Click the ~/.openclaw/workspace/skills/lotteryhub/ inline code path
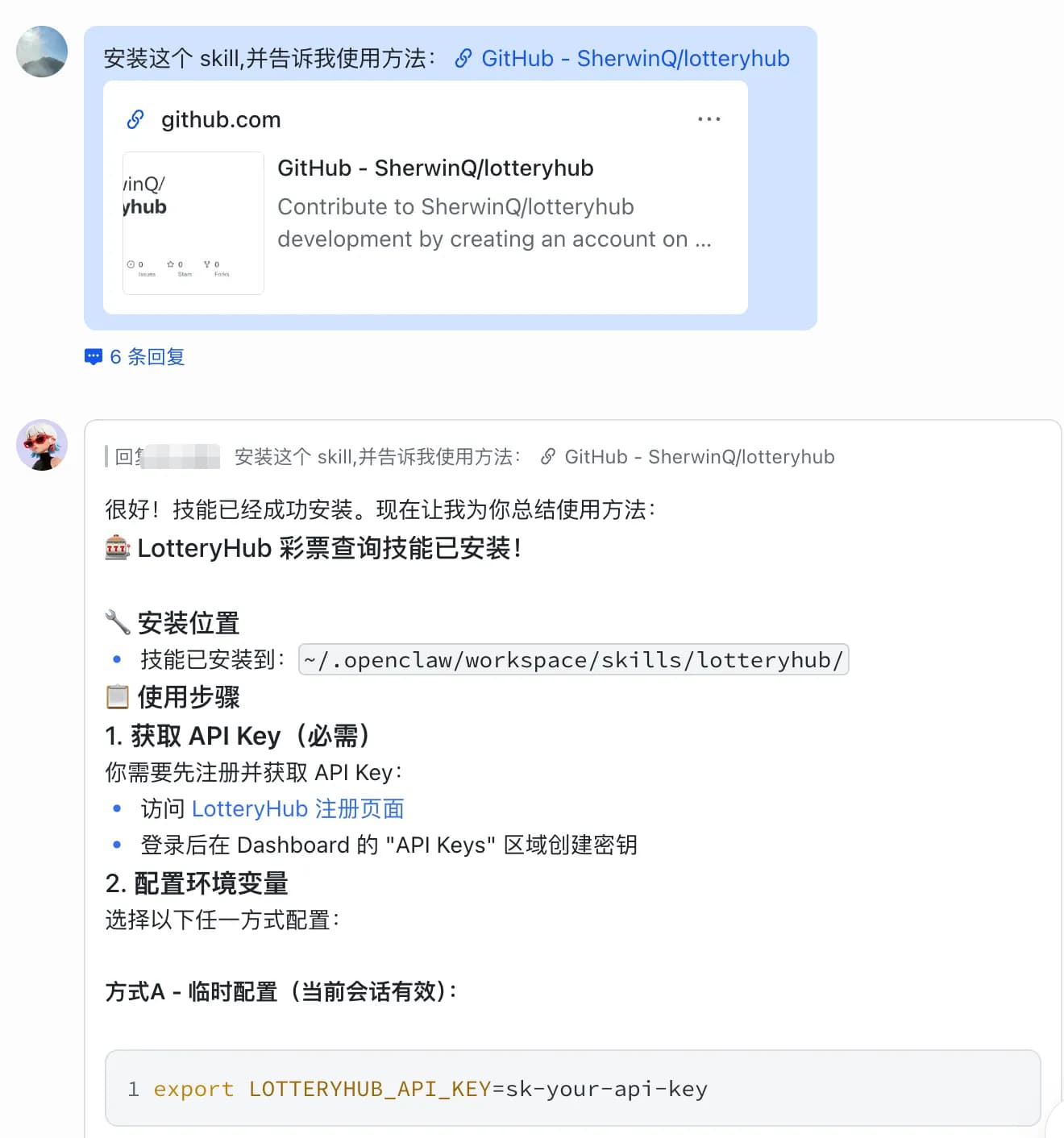Image resolution: width=1064 pixels, height=1138 pixels. [573, 660]
